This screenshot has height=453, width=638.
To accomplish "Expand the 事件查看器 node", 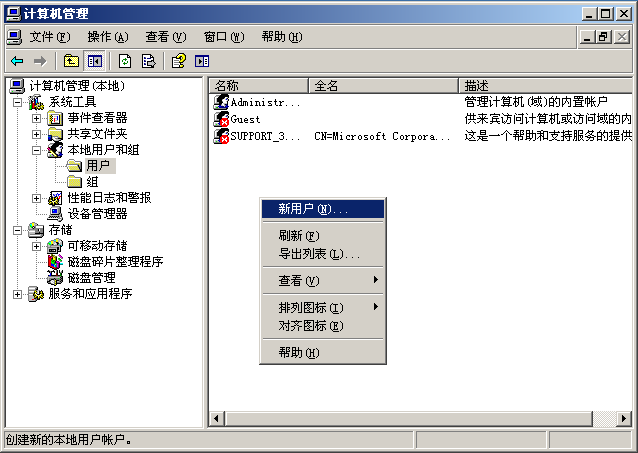I will pos(37,118).
